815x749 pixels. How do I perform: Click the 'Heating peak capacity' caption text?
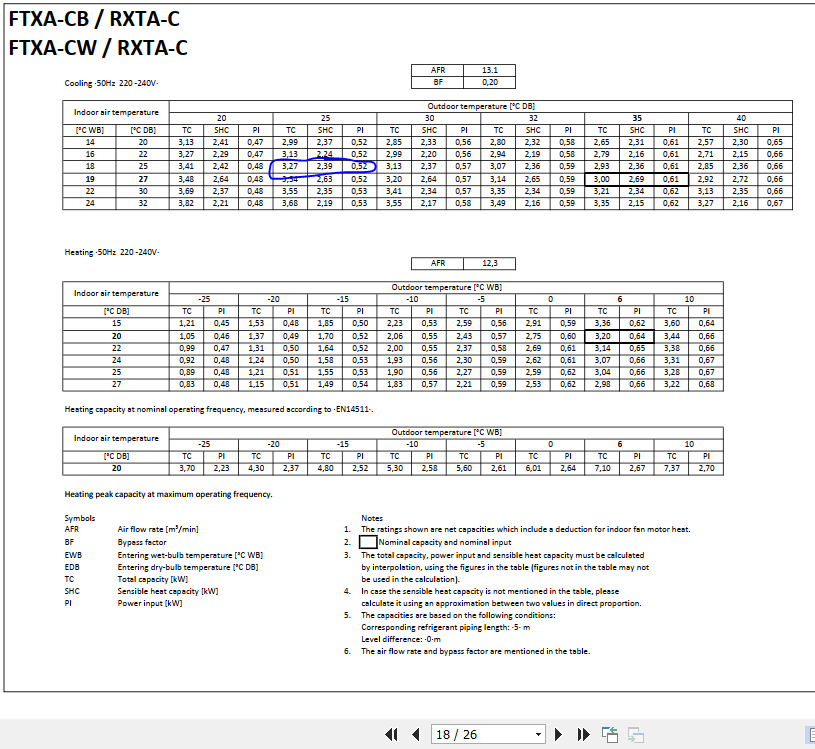click(x=167, y=494)
